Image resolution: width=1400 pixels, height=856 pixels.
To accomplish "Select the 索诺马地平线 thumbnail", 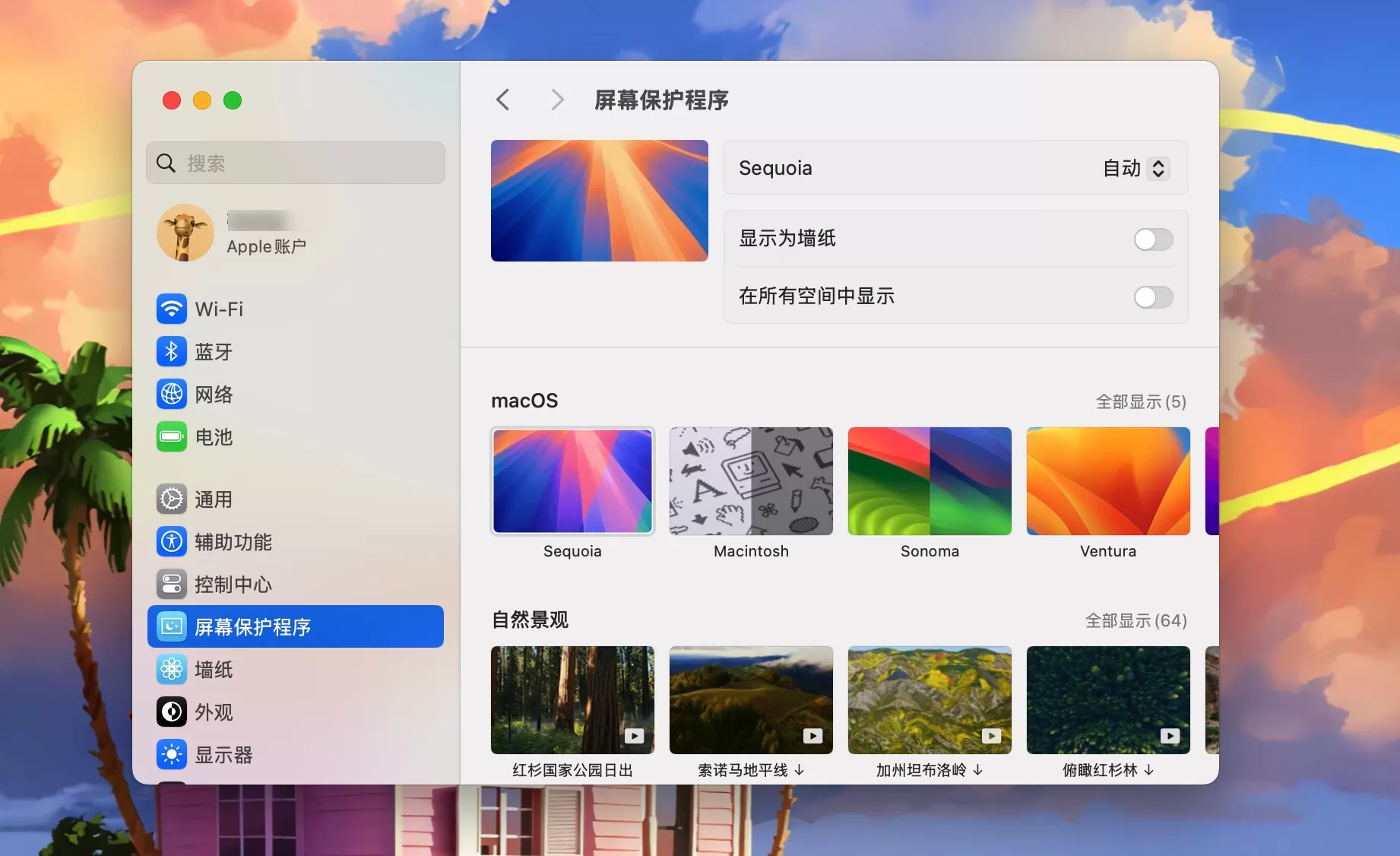I will [x=751, y=700].
